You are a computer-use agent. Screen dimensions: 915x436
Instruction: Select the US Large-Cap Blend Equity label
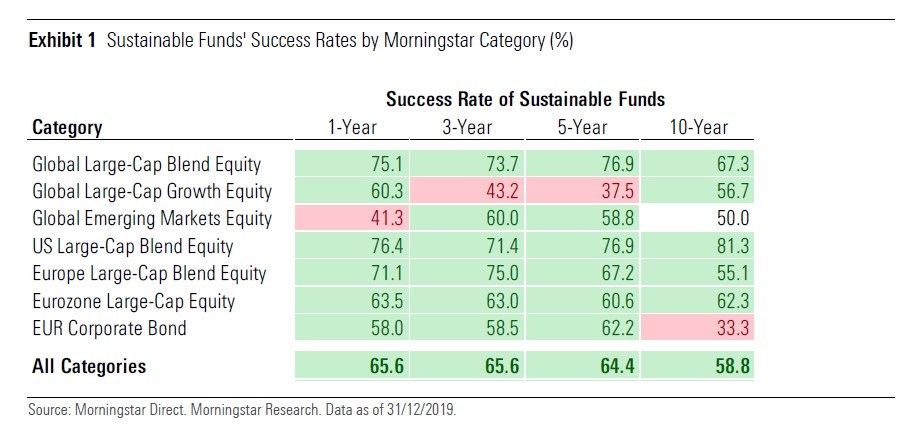coord(133,246)
